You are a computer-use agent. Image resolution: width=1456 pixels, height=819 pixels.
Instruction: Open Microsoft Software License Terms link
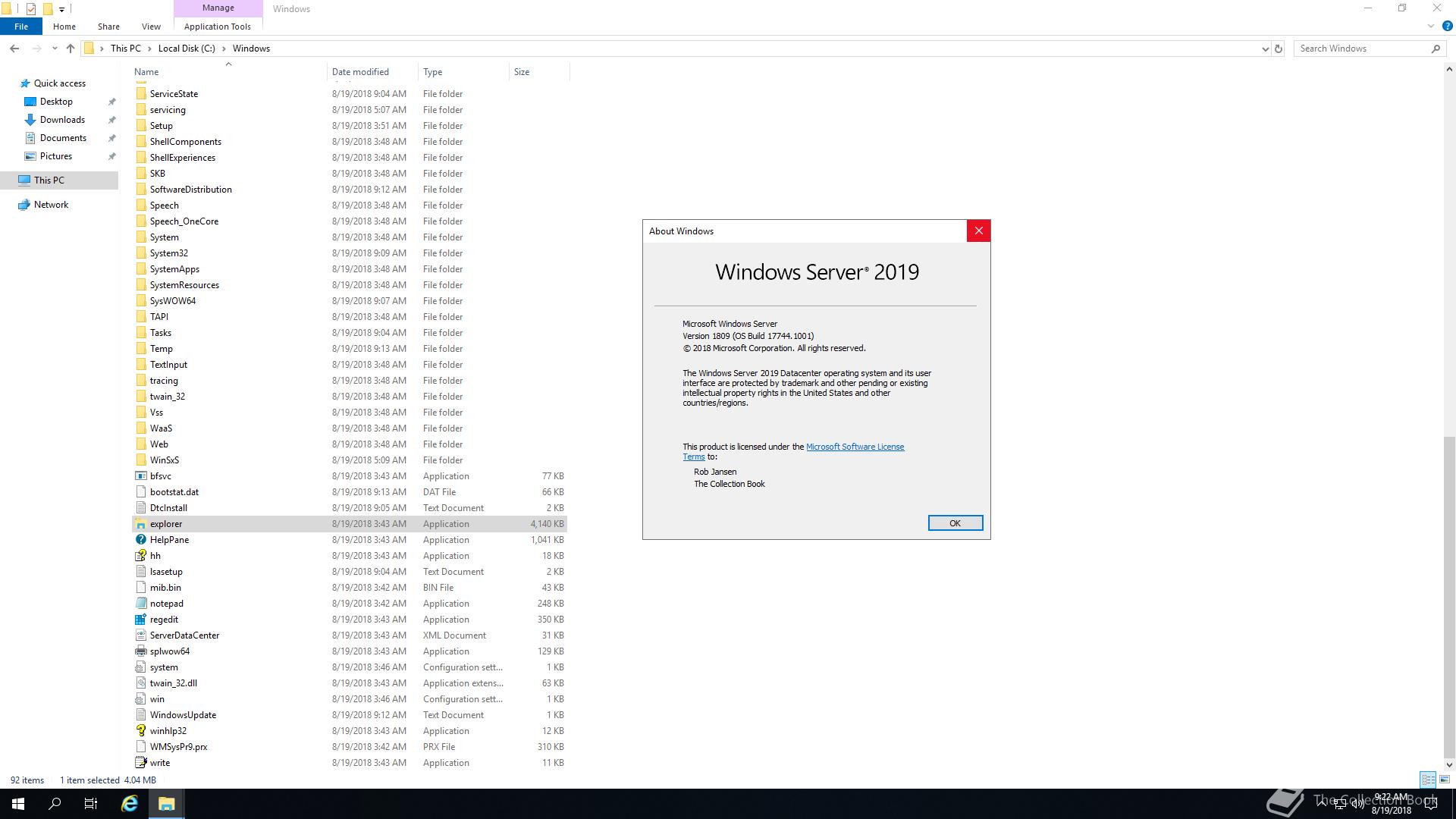coord(855,447)
